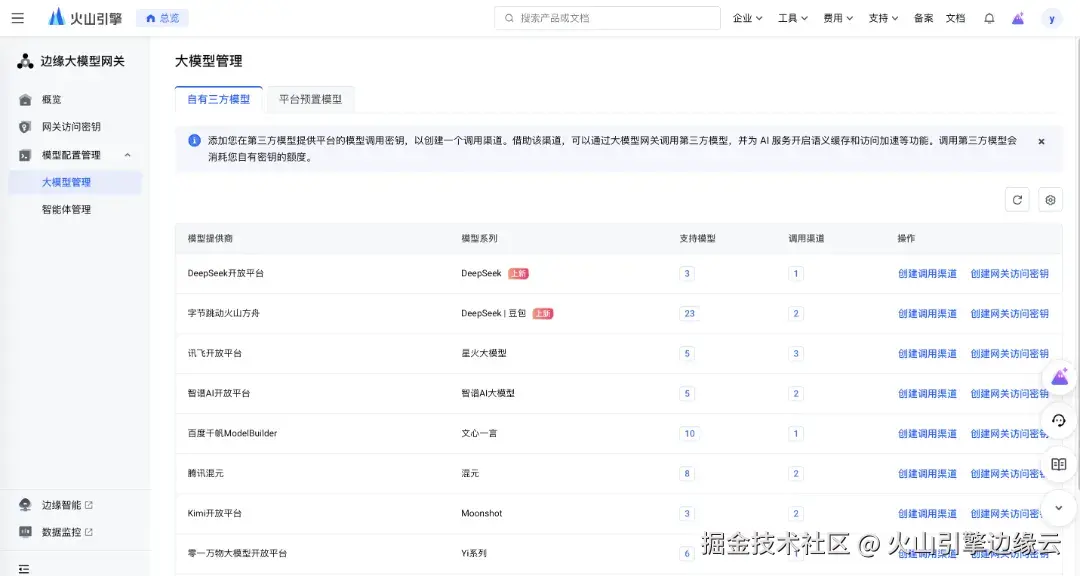Open channel count 2 for Kimi开放平台

[796, 513]
